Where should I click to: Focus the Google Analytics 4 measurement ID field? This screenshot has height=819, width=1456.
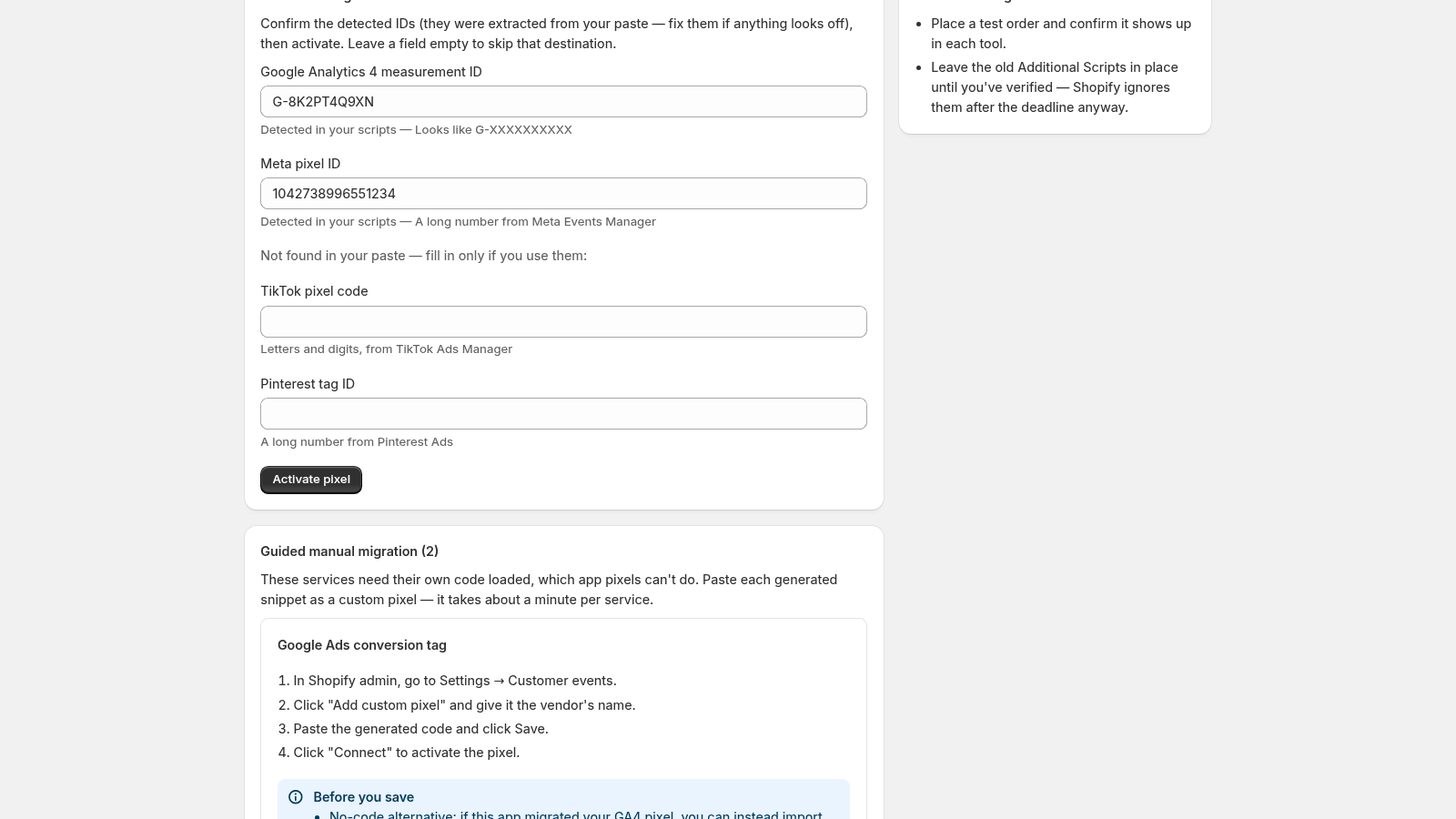click(x=563, y=102)
